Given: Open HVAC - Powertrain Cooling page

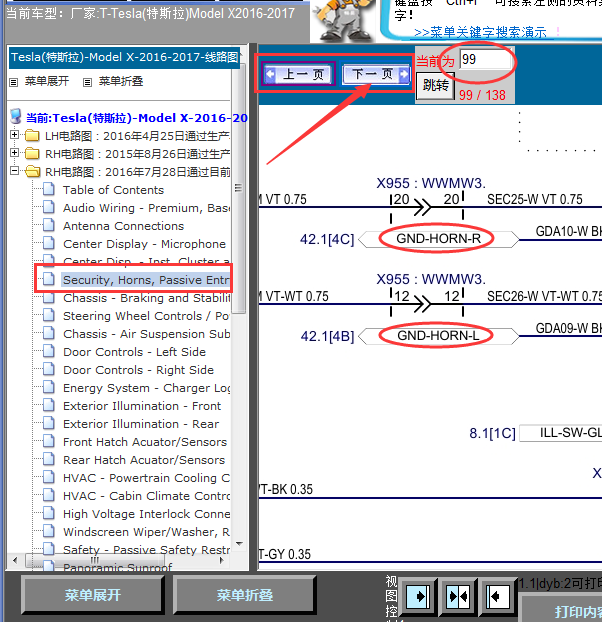Looking at the screenshot, I should click(146, 478).
